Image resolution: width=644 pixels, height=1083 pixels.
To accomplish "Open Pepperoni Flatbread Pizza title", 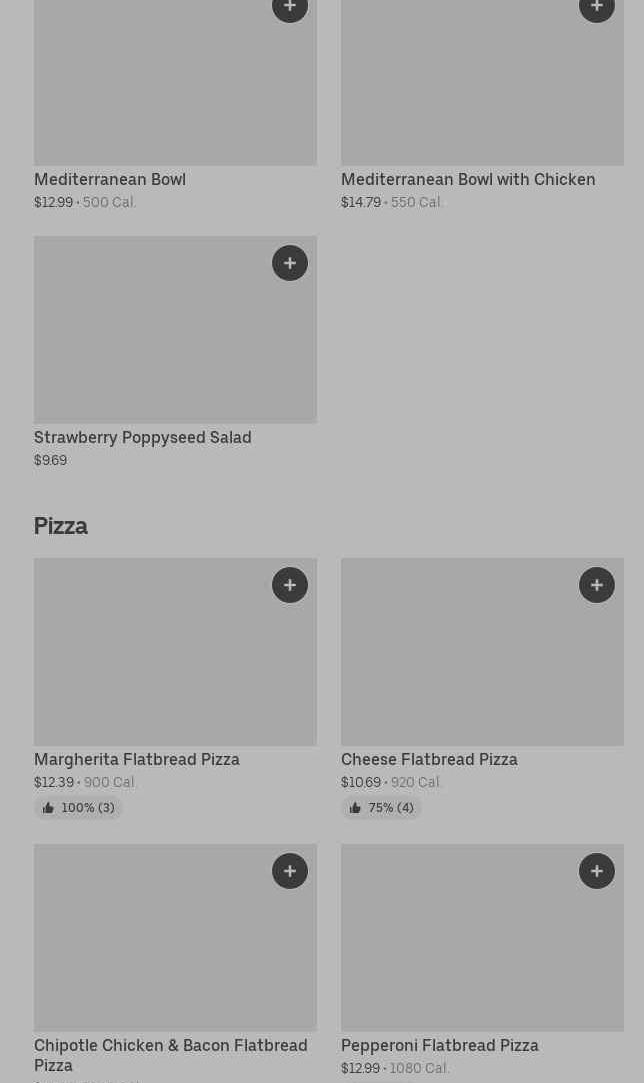I will tap(440, 1046).
